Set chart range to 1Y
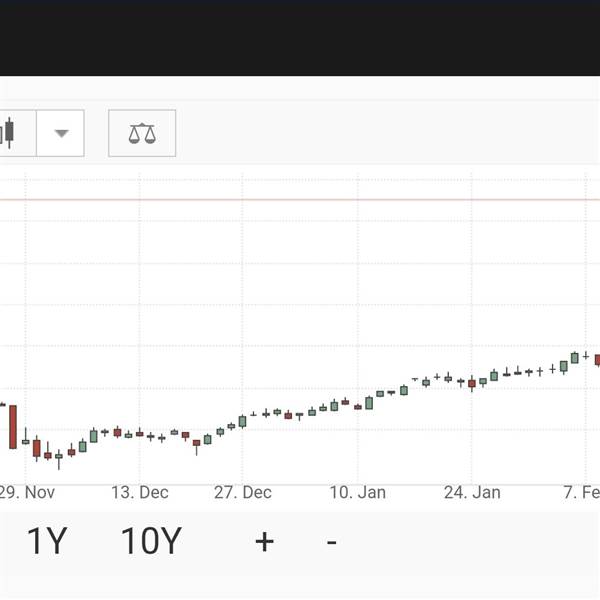Screen dimensions: 600x600 [47, 541]
